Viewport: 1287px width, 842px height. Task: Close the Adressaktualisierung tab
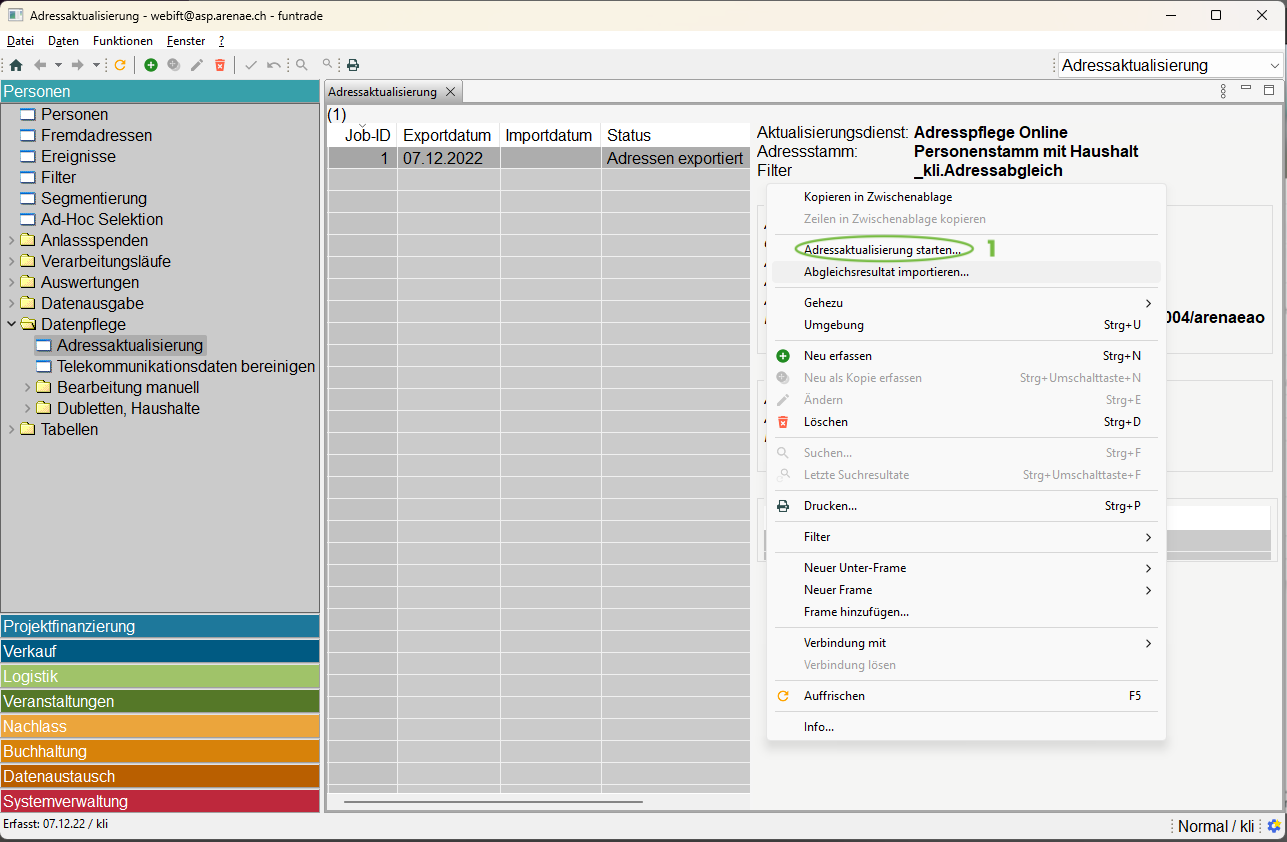(451, 92)
